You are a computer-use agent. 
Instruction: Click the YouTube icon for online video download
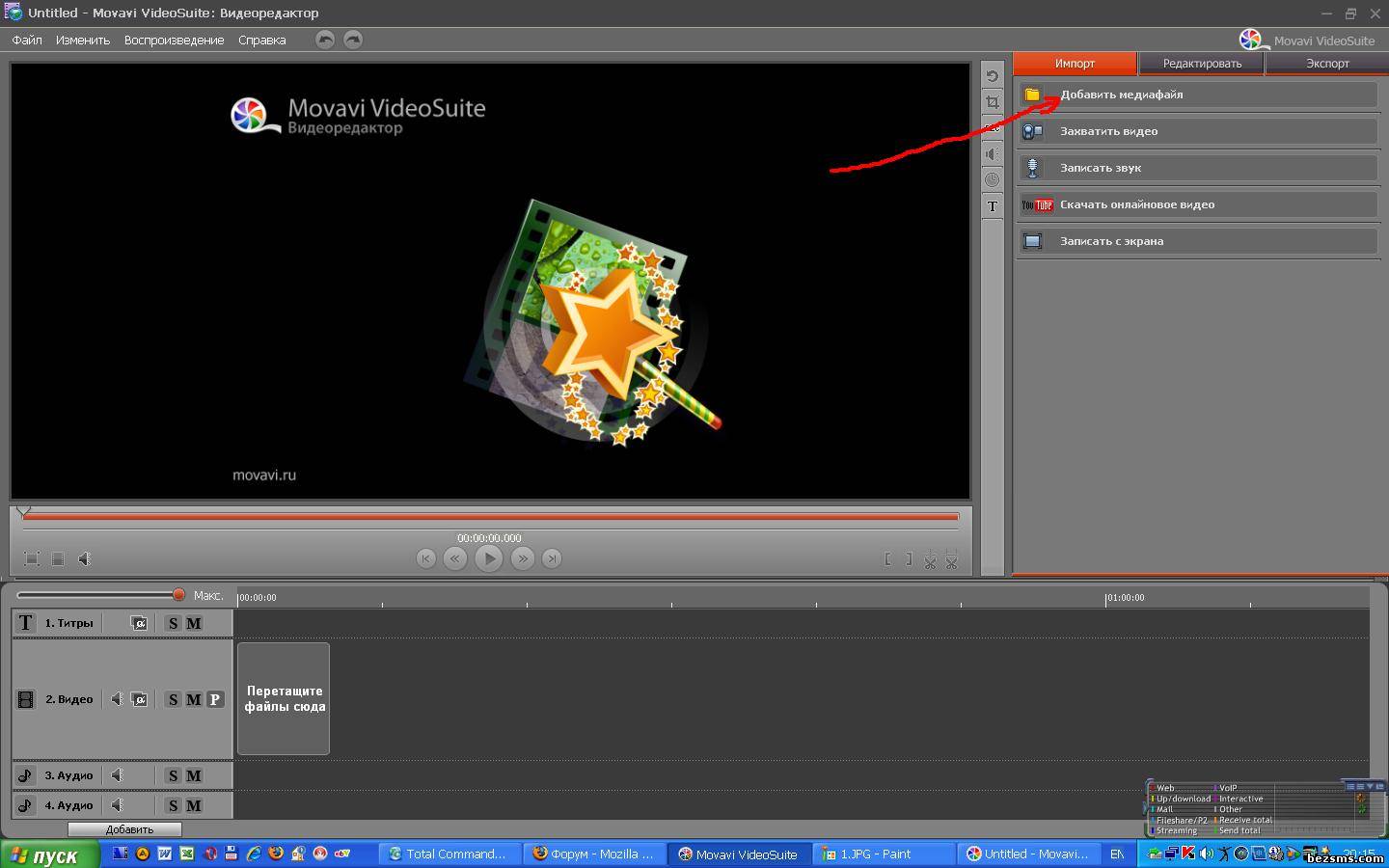coord(1038,204)
